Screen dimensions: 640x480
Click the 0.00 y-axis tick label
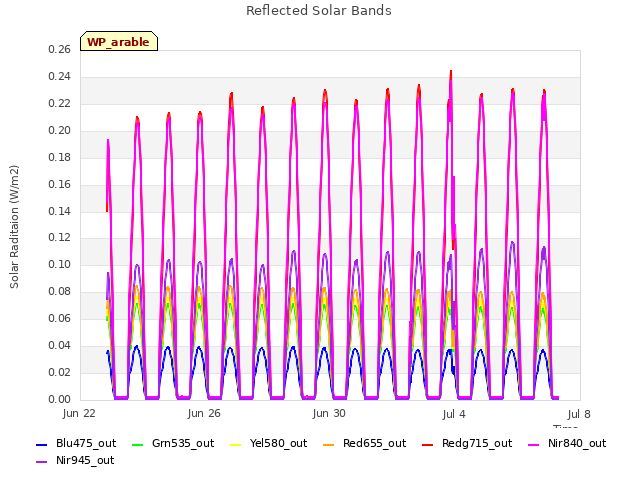point(59,400)
